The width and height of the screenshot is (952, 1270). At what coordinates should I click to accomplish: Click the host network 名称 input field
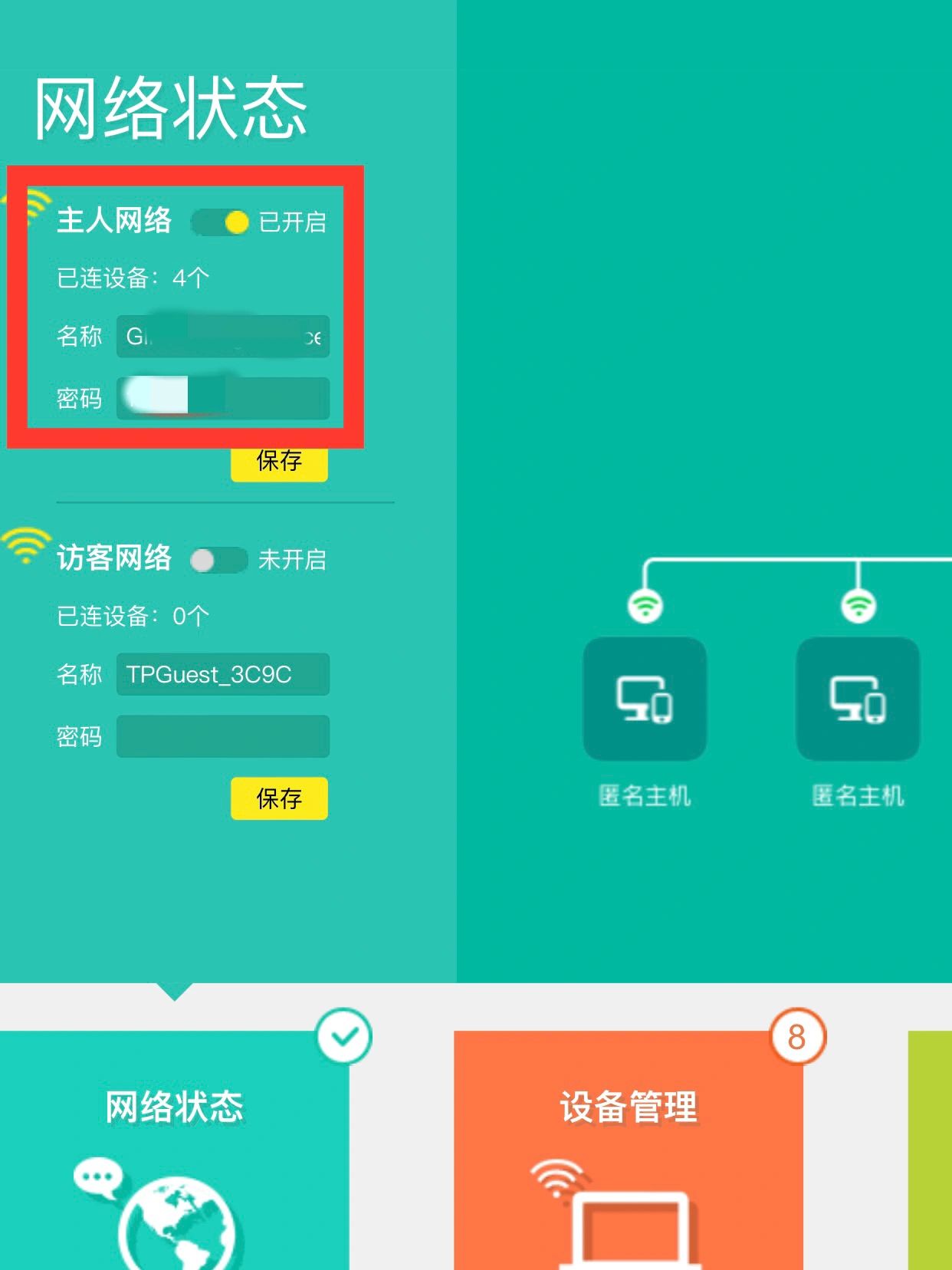[x=223, y=336]
